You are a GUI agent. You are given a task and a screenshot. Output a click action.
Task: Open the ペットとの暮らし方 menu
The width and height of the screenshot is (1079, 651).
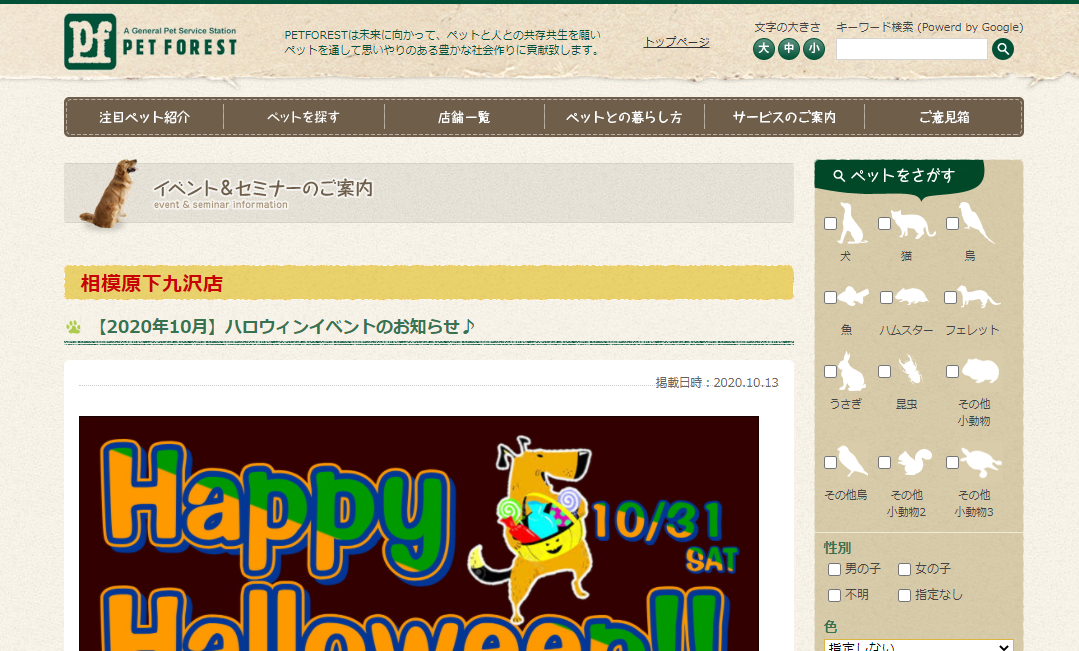(624, 117)
